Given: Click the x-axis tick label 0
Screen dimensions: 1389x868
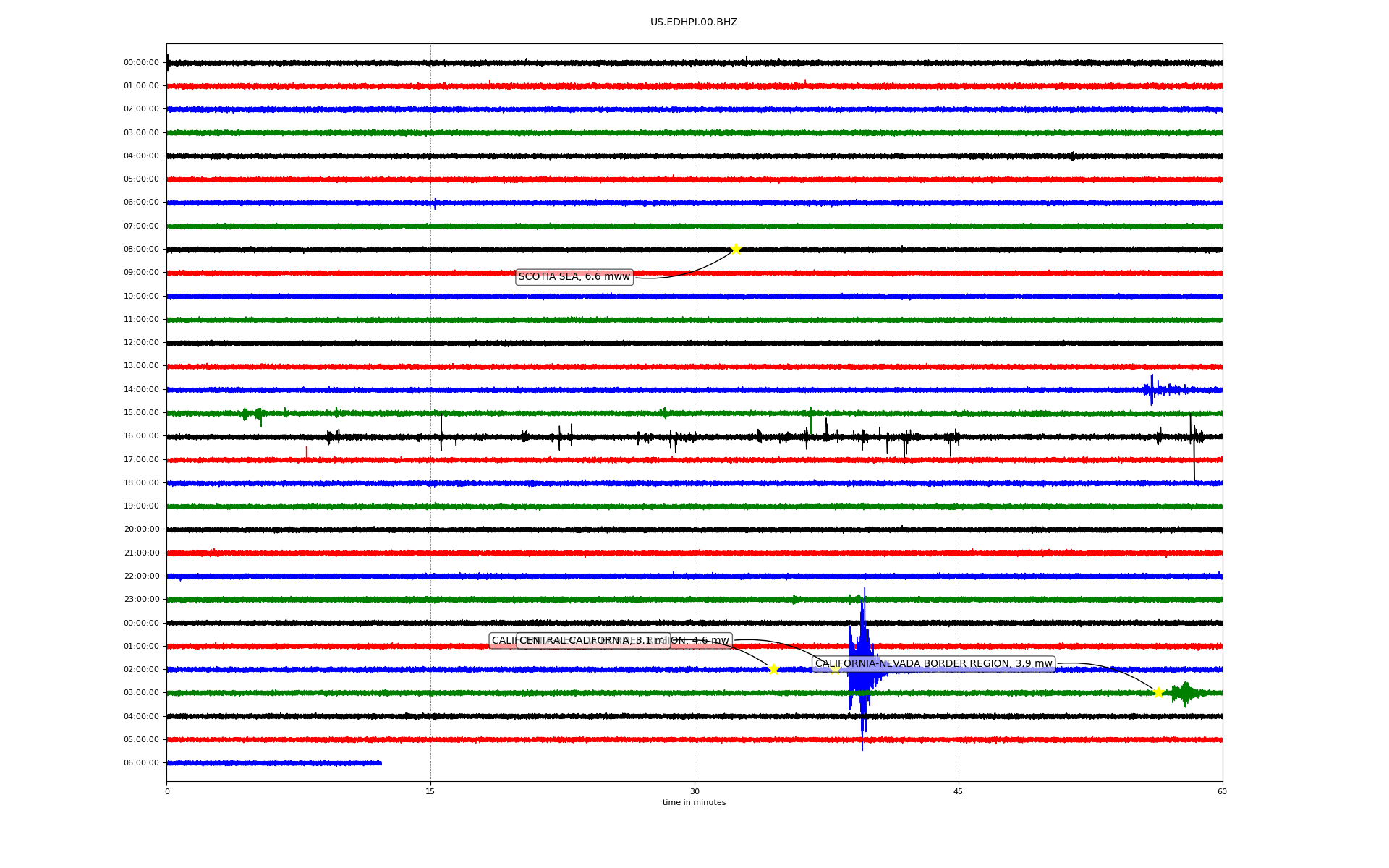Looking at the screenshot, I should pyautogui.click(x=167, y=792).
